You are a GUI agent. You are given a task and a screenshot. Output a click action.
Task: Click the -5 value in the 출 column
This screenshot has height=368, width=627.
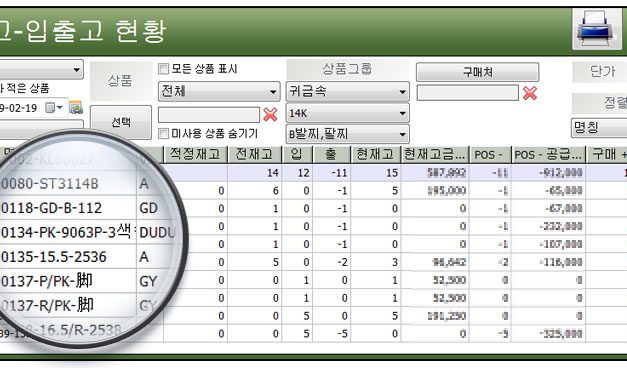[x=342, y=334]
